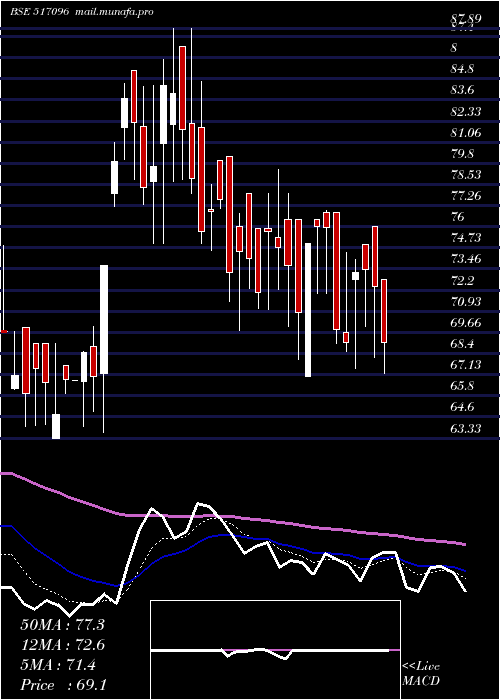Click inside the MACD inset chart box
This screenshot has width=500, height=700.
[x=275, y=650]
